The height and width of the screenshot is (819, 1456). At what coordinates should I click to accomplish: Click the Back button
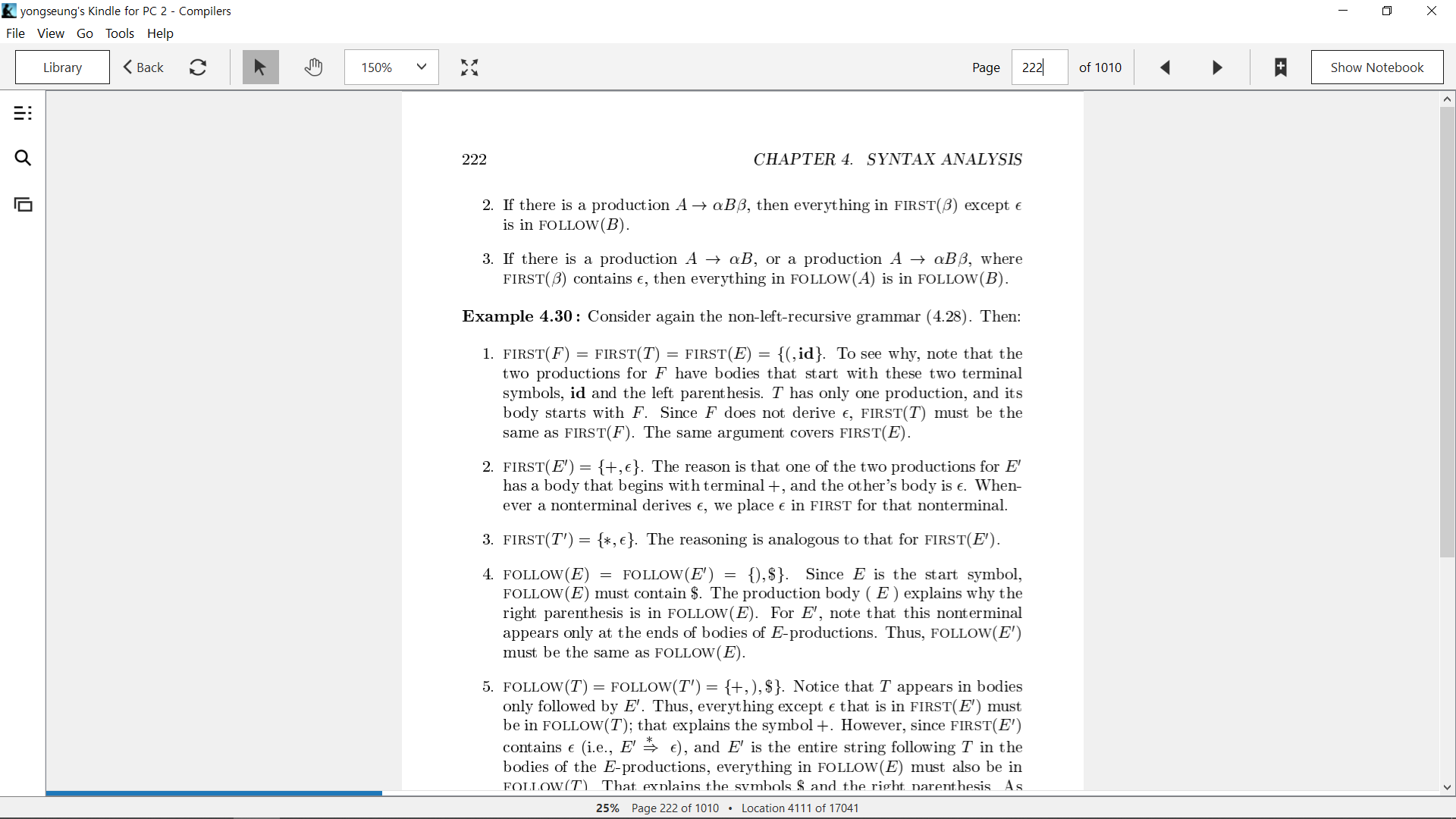click(143, 67)
